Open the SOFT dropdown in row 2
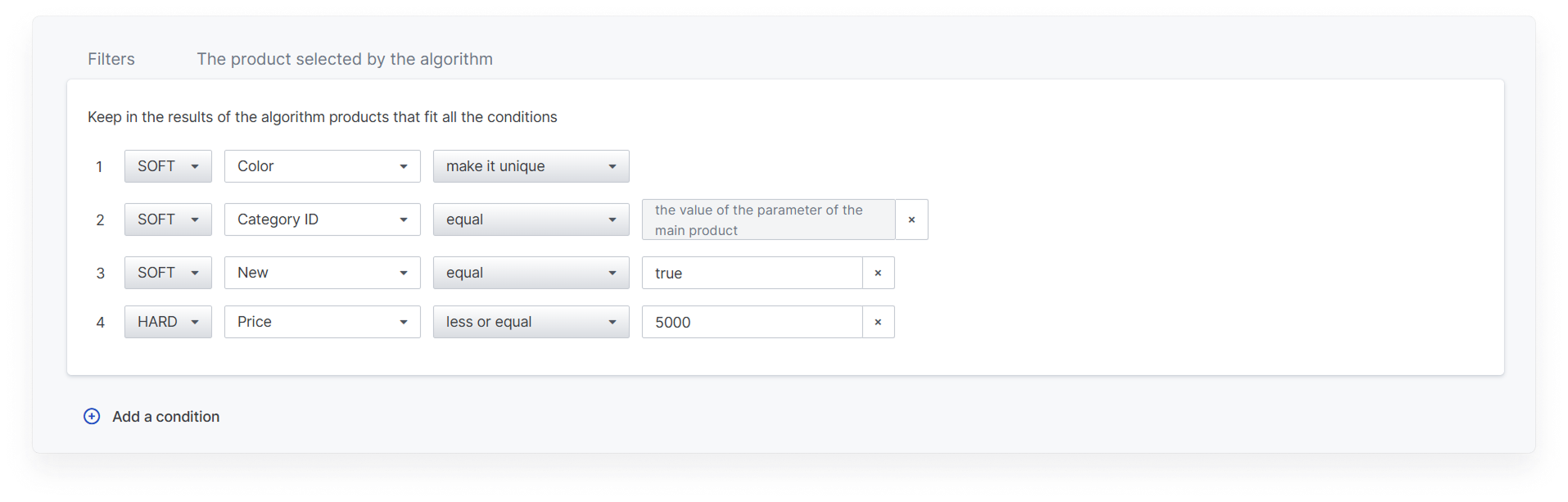 (168, 219)
